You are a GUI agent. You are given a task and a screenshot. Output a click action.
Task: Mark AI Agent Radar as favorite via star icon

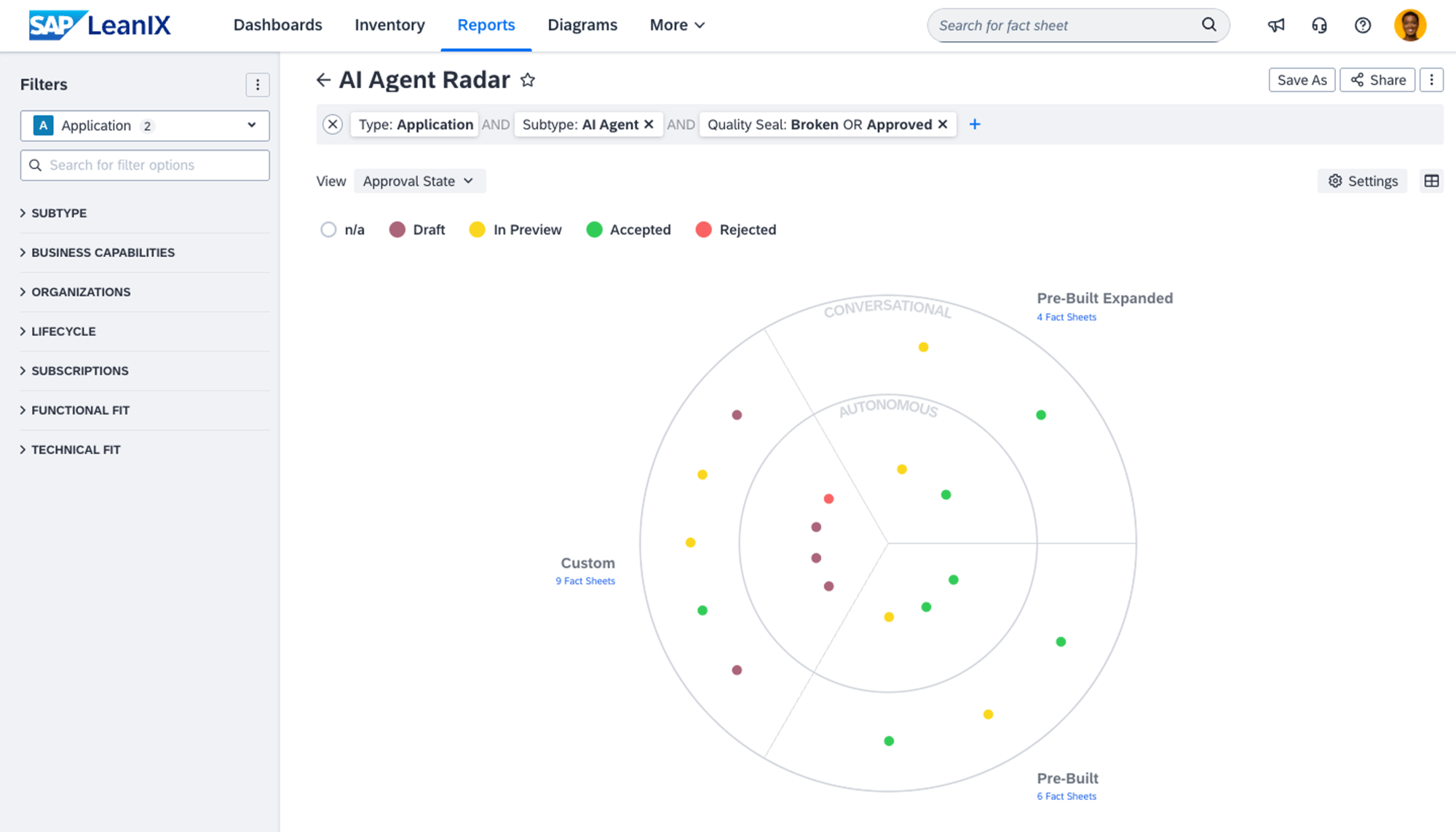click(x=528, y=80)
